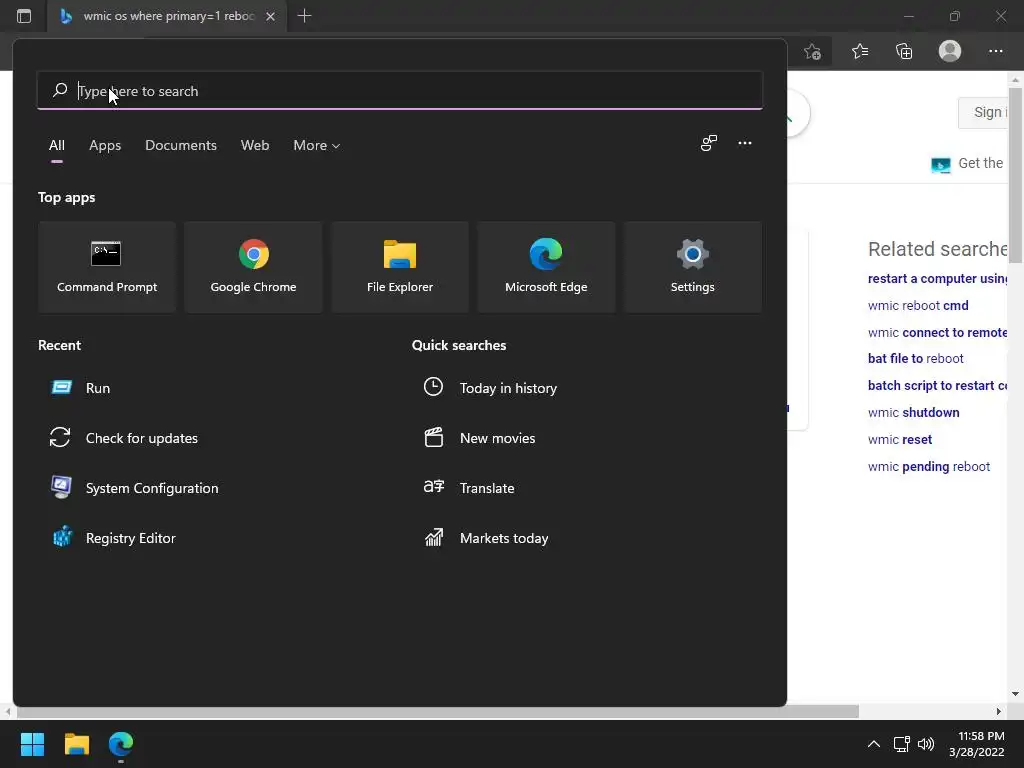
Task: Switch to Apps search filter tab
Action: point(105,145)
